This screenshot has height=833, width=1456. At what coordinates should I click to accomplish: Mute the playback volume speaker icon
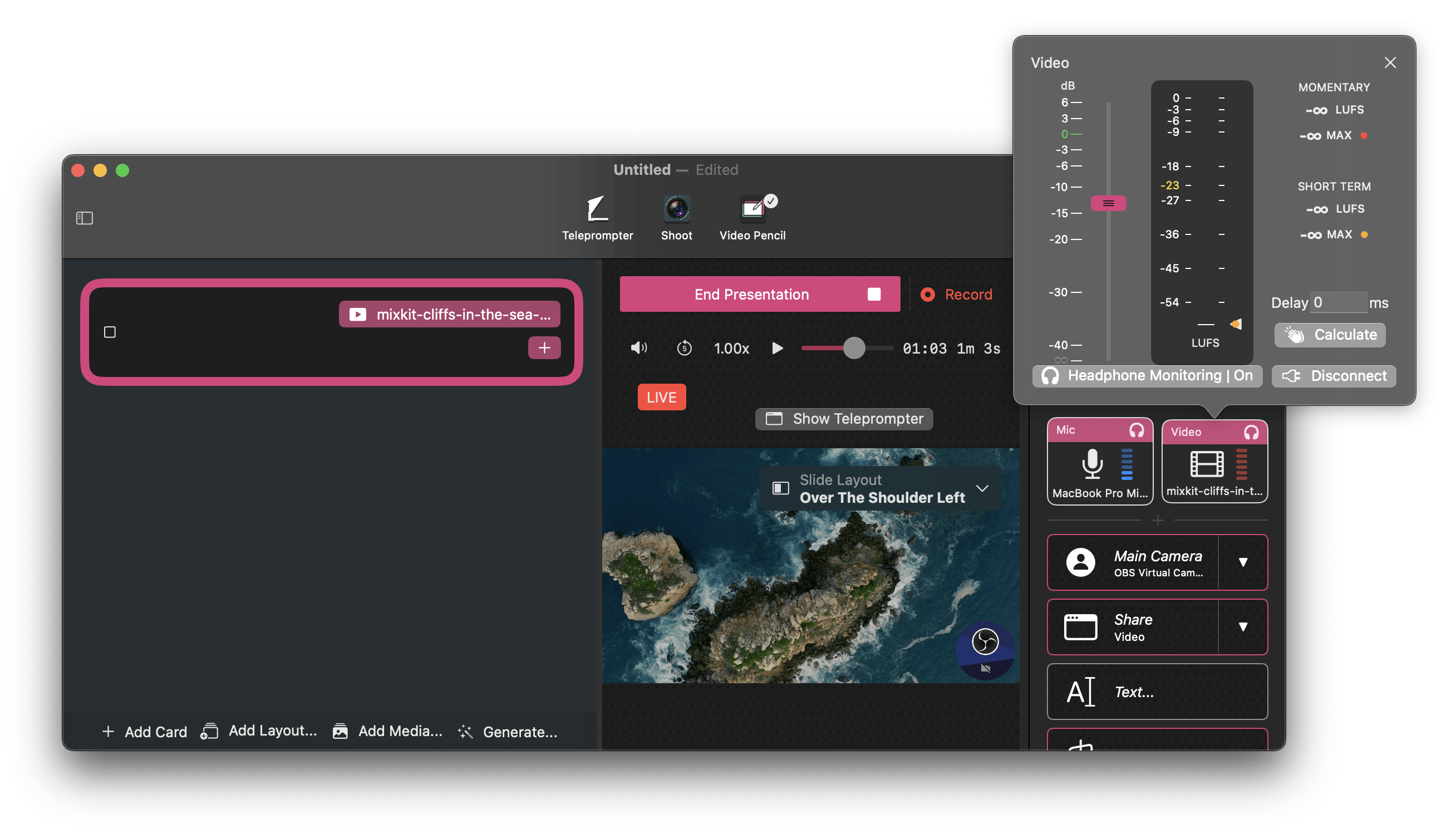point(638,348)
